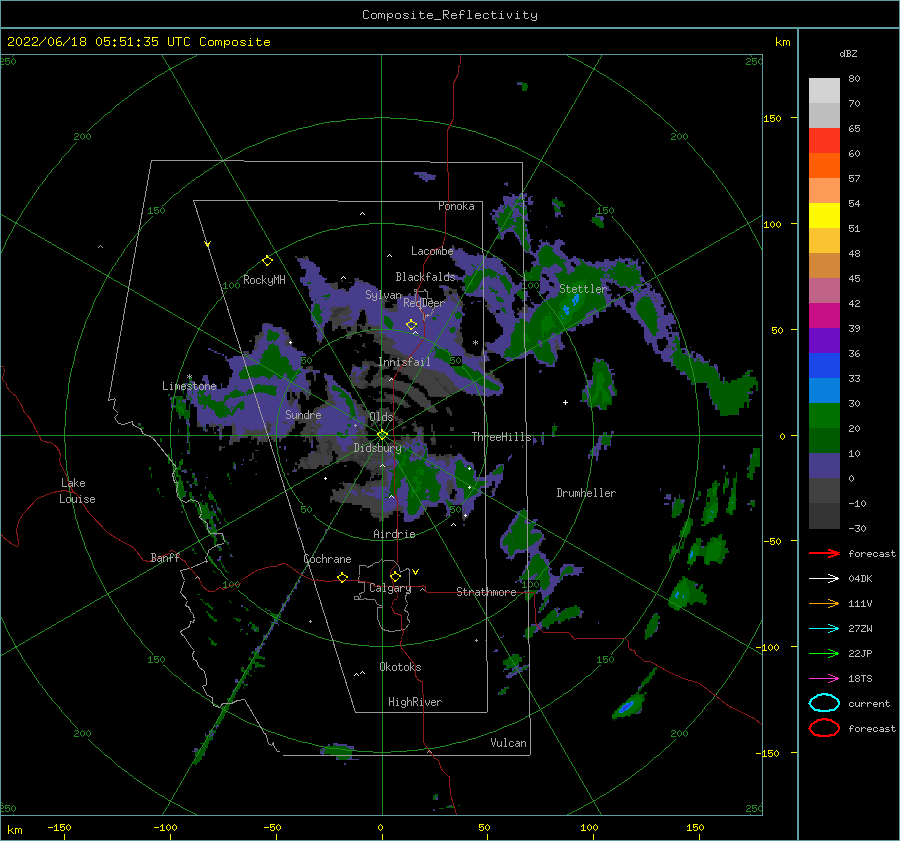Select the 20 dBZ green color swatch

[x=824, y=416]
